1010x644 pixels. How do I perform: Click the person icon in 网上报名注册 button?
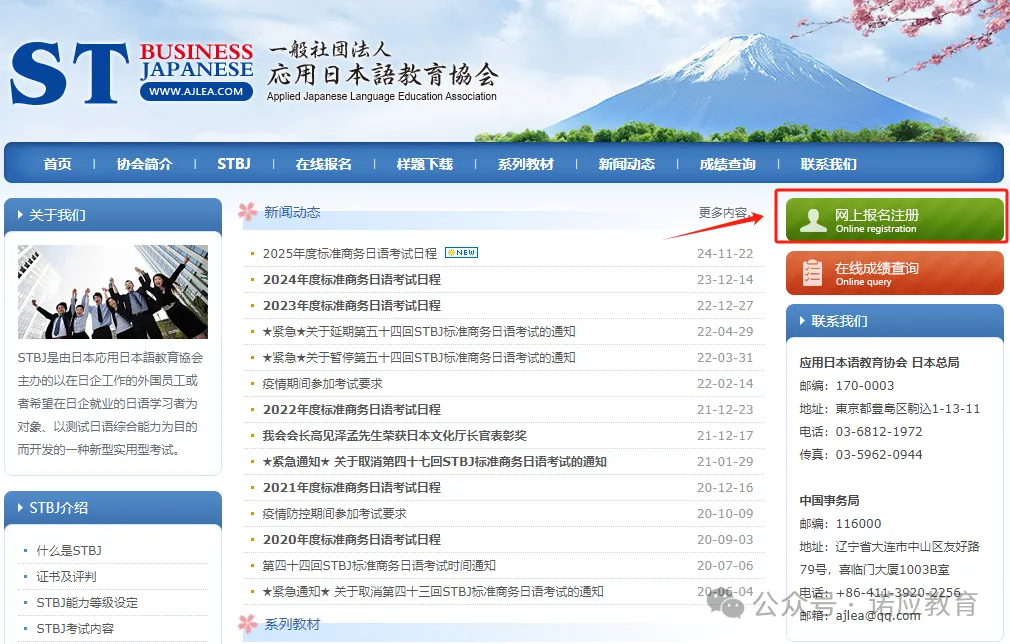click(813, 220)
